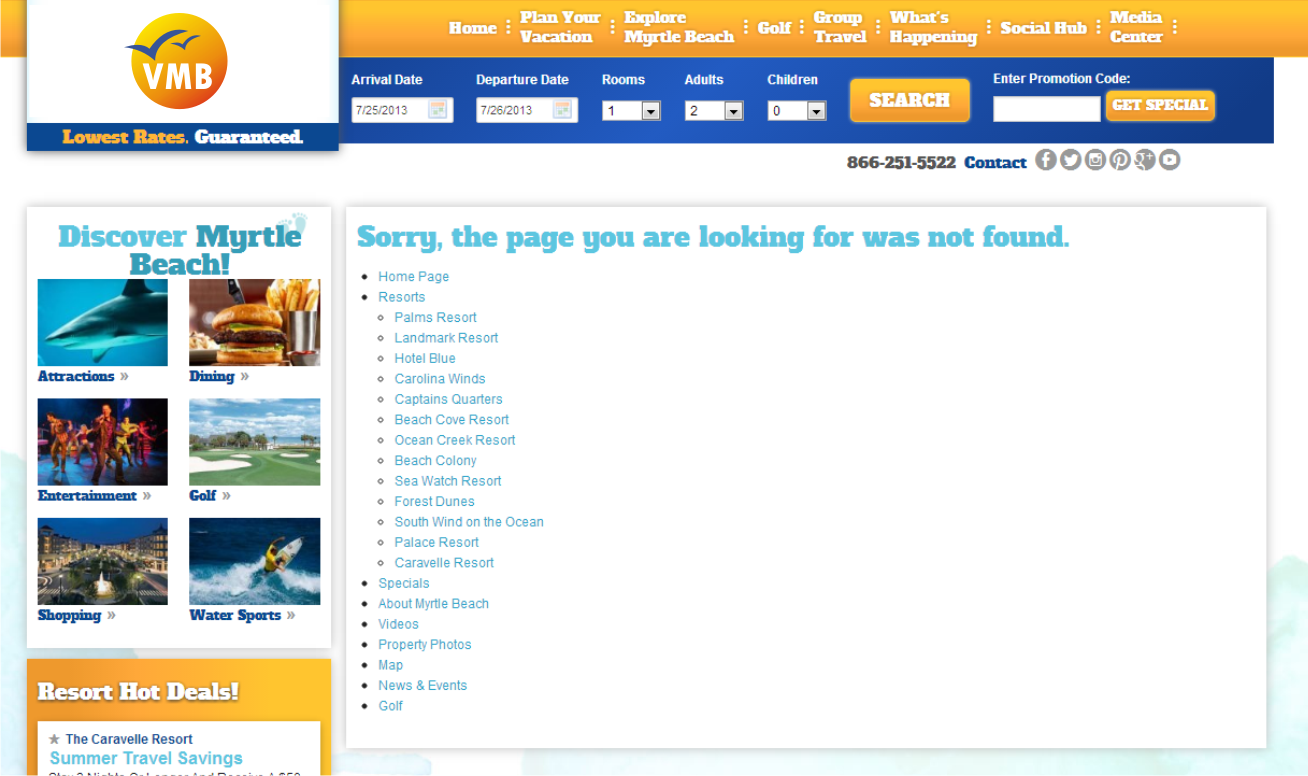This screenshot has width=1308, height=776.
Task: Select the Attractions shark thumbnail
Action: click(x=103, y=322)
